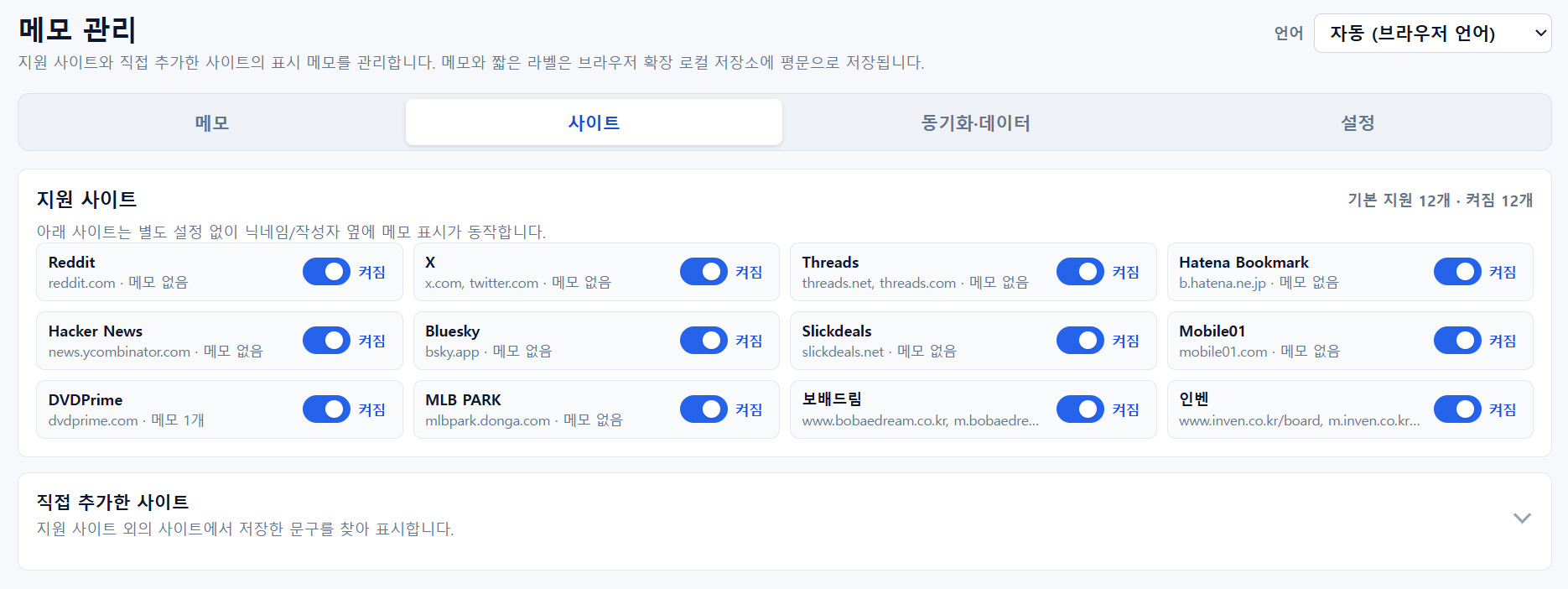Toggle off the Reddit site switch

[326, 272]
